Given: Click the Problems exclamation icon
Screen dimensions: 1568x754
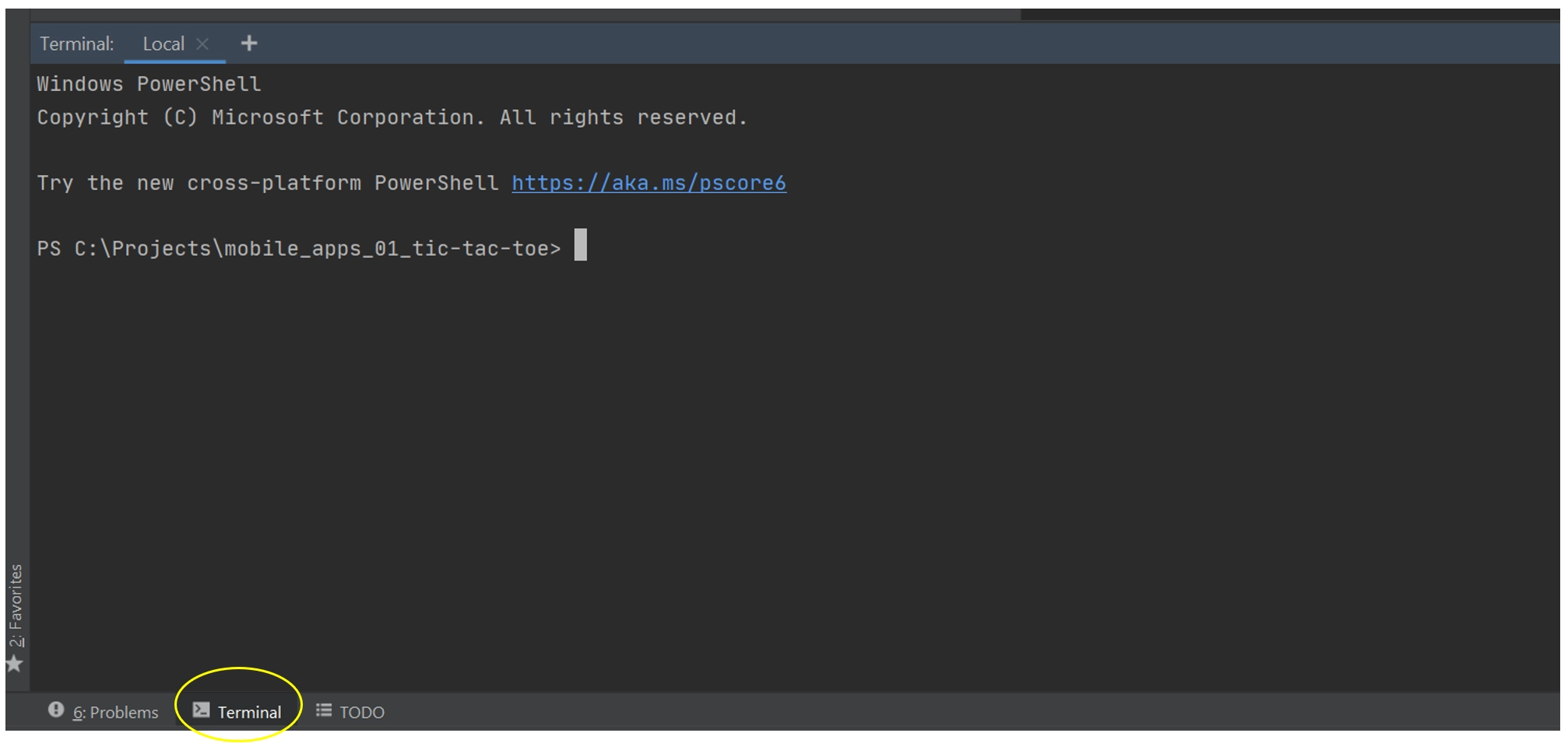Looking at the screenshot, I should click(56, 710).
